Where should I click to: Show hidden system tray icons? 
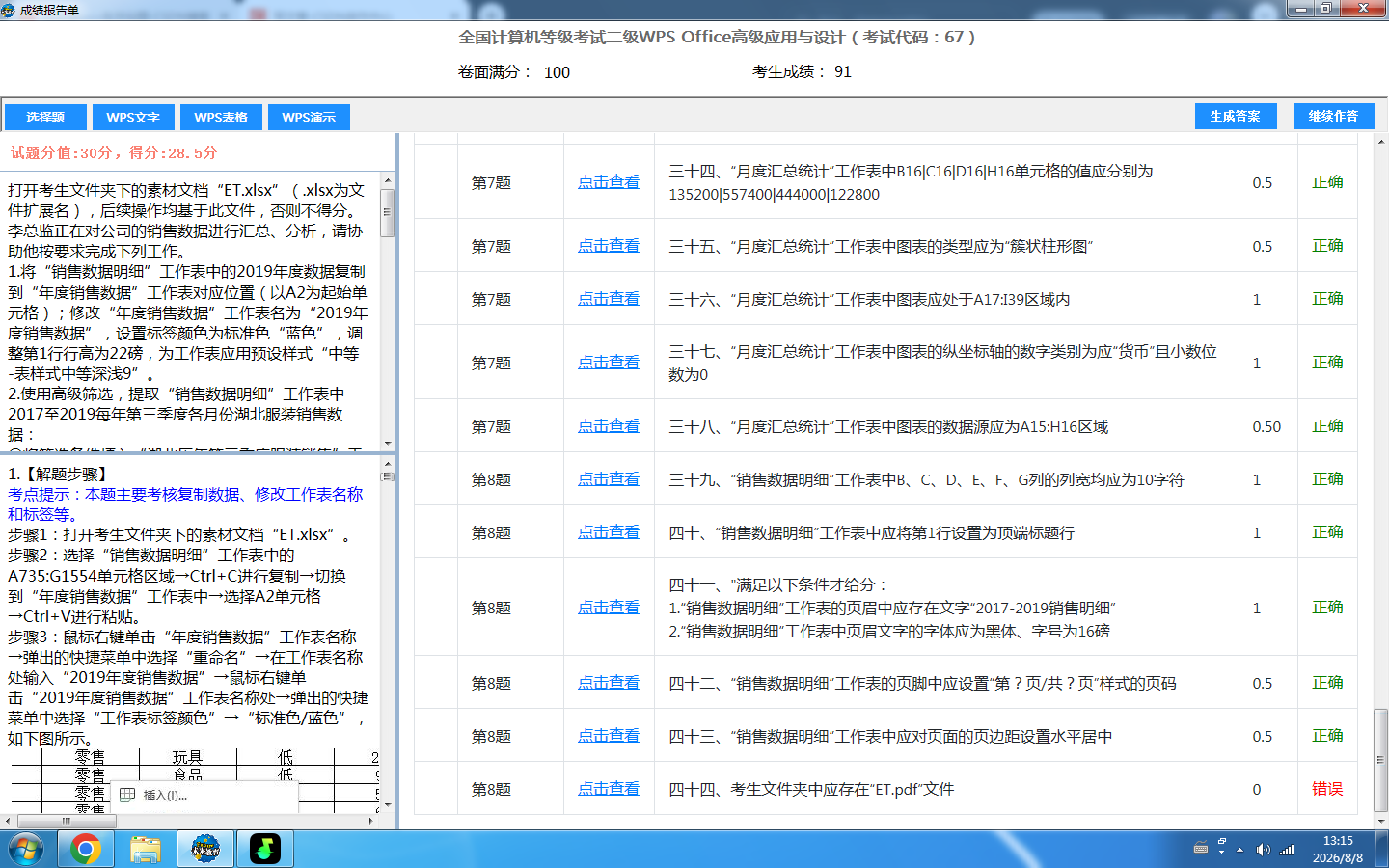(1240, 850)
